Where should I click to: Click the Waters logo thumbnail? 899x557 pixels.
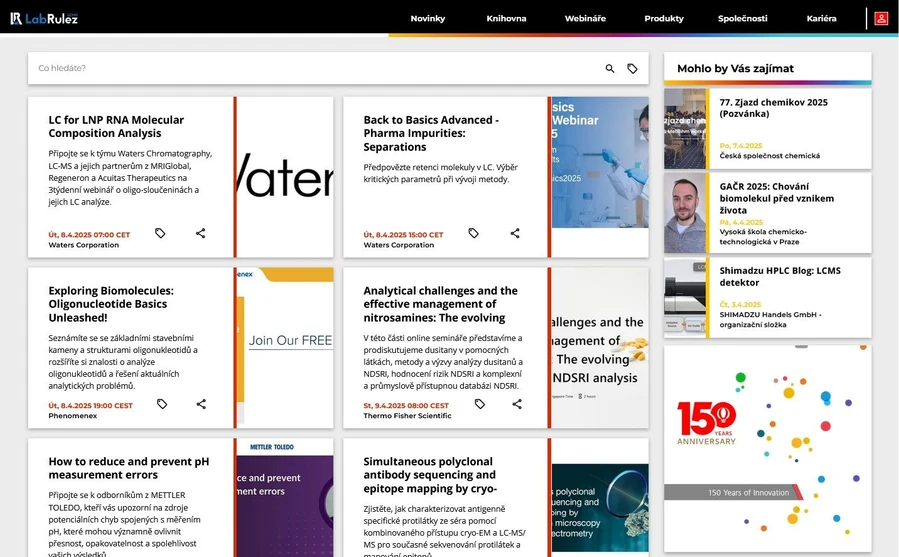285,177
